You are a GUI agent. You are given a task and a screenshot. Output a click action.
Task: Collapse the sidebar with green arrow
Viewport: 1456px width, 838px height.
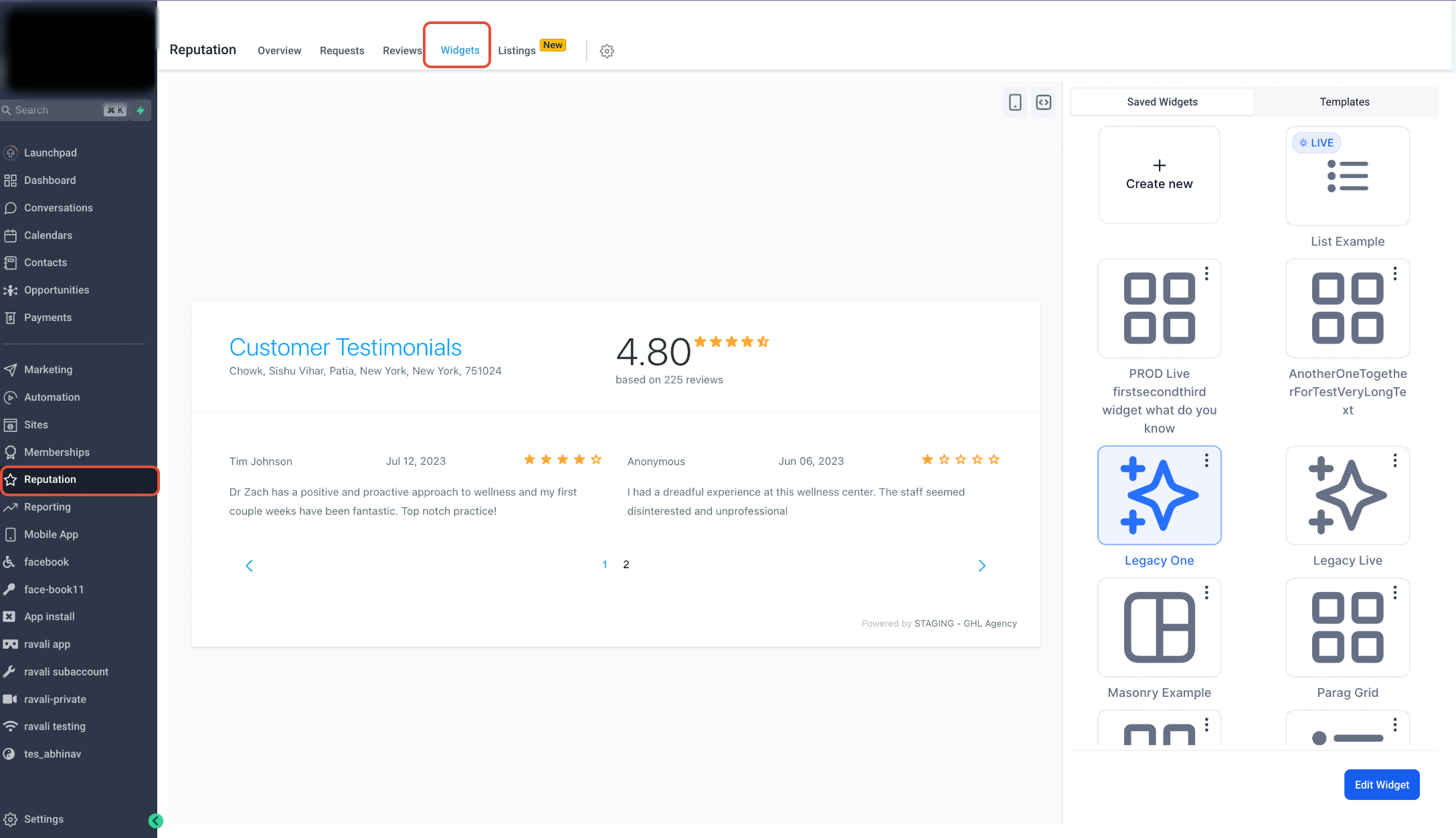156,821
